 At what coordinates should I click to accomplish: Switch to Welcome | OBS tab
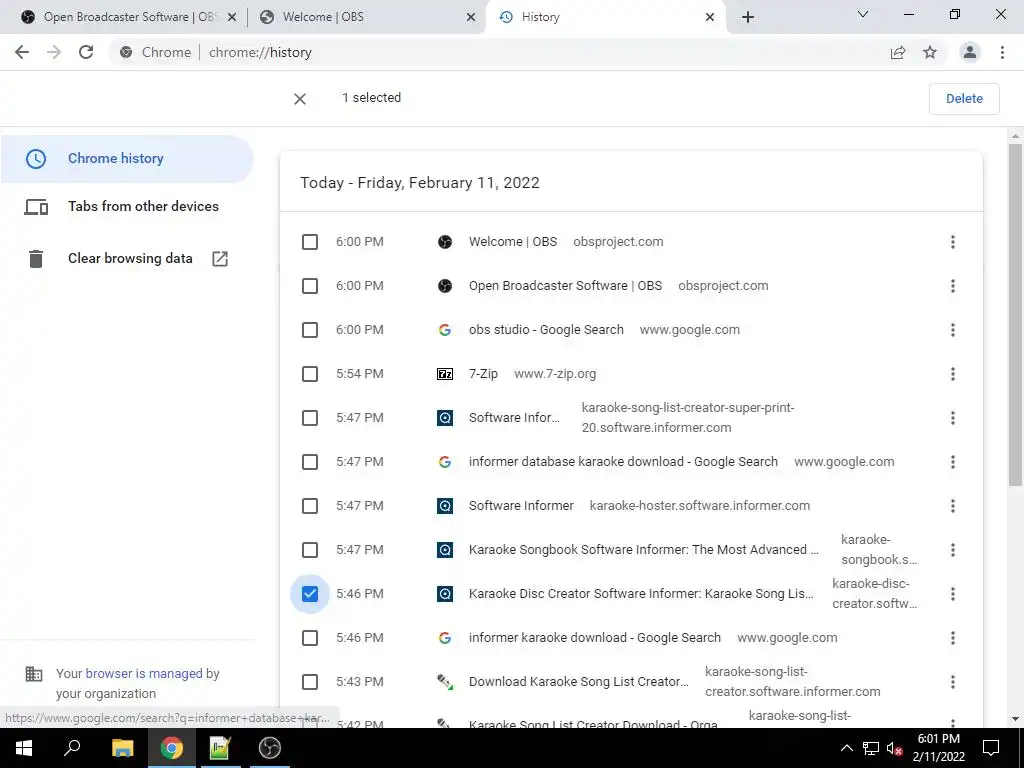366,17
